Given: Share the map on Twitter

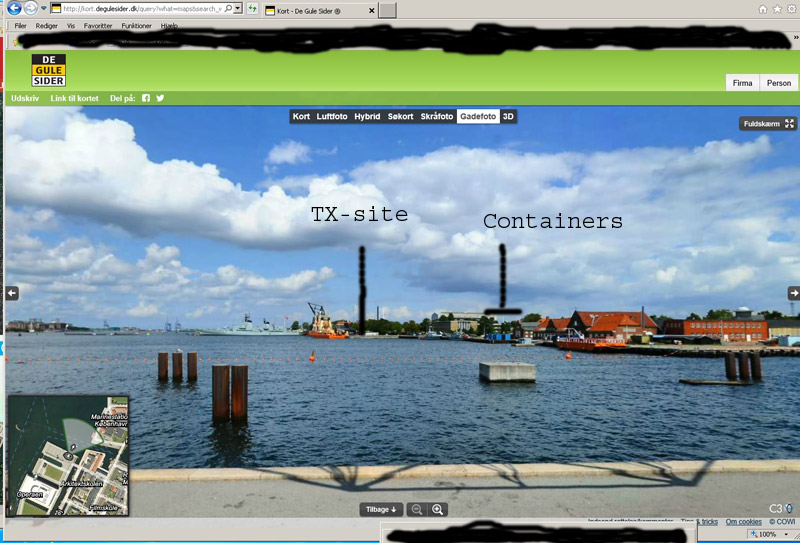Looking at the screenshot, I should (x=160, y=98).
